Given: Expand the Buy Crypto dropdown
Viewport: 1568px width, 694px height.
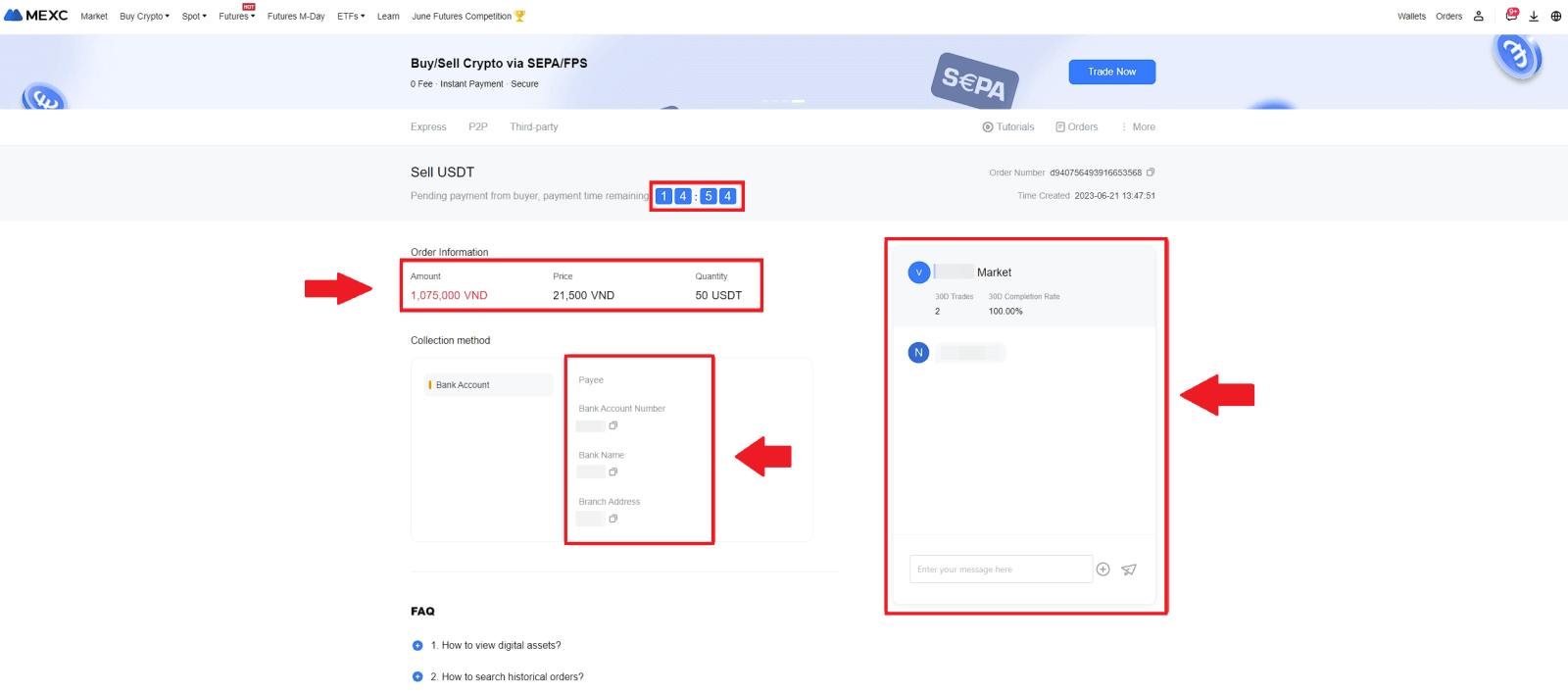Looking at the screenshot, I should tap(144, 17).
